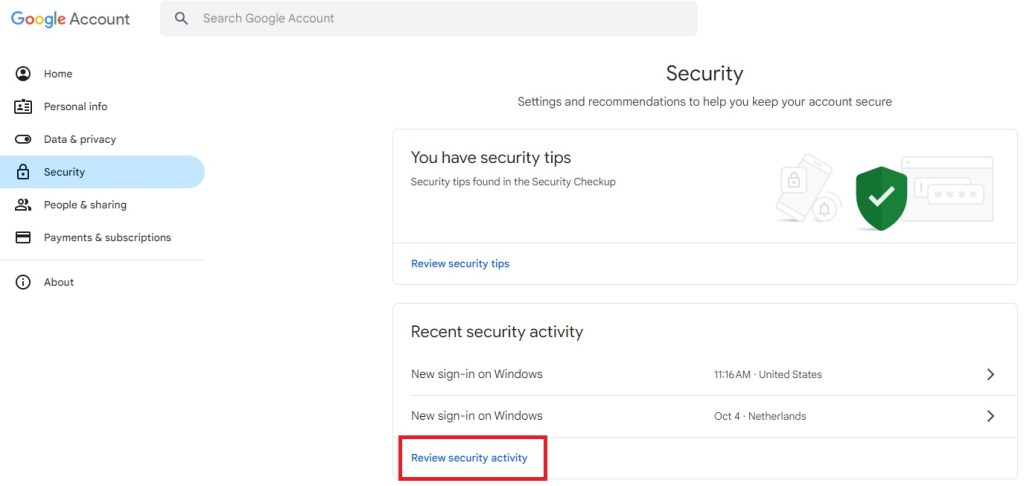Click Review security activity link
Image resolution: width=1024 pixels, height=486 pixels.
(469, 458)
